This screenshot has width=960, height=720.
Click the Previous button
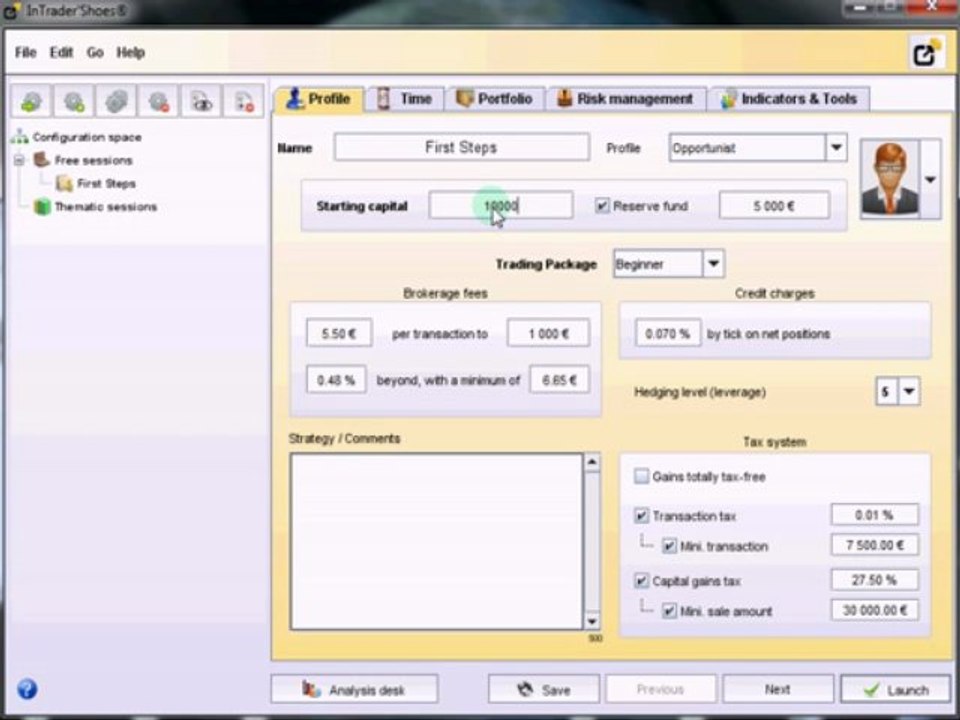click(661, 690)
